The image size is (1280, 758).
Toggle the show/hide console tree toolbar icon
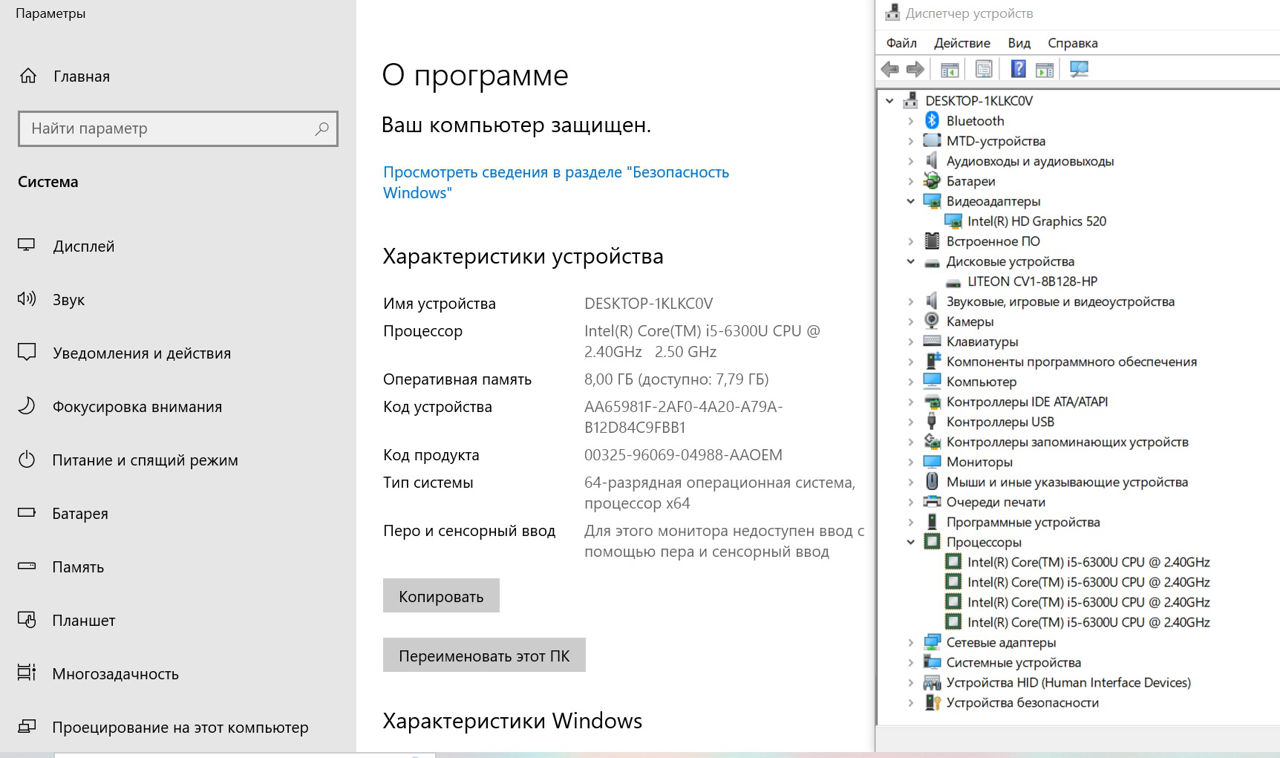click(x=950, y=69)
